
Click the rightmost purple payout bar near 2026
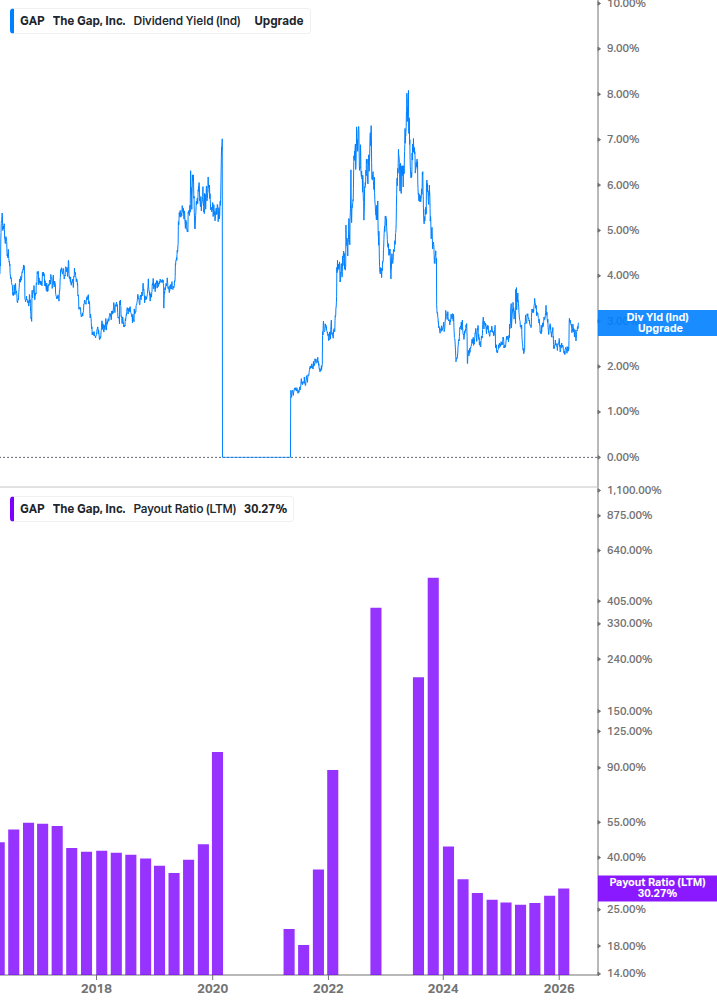(564, 932)
